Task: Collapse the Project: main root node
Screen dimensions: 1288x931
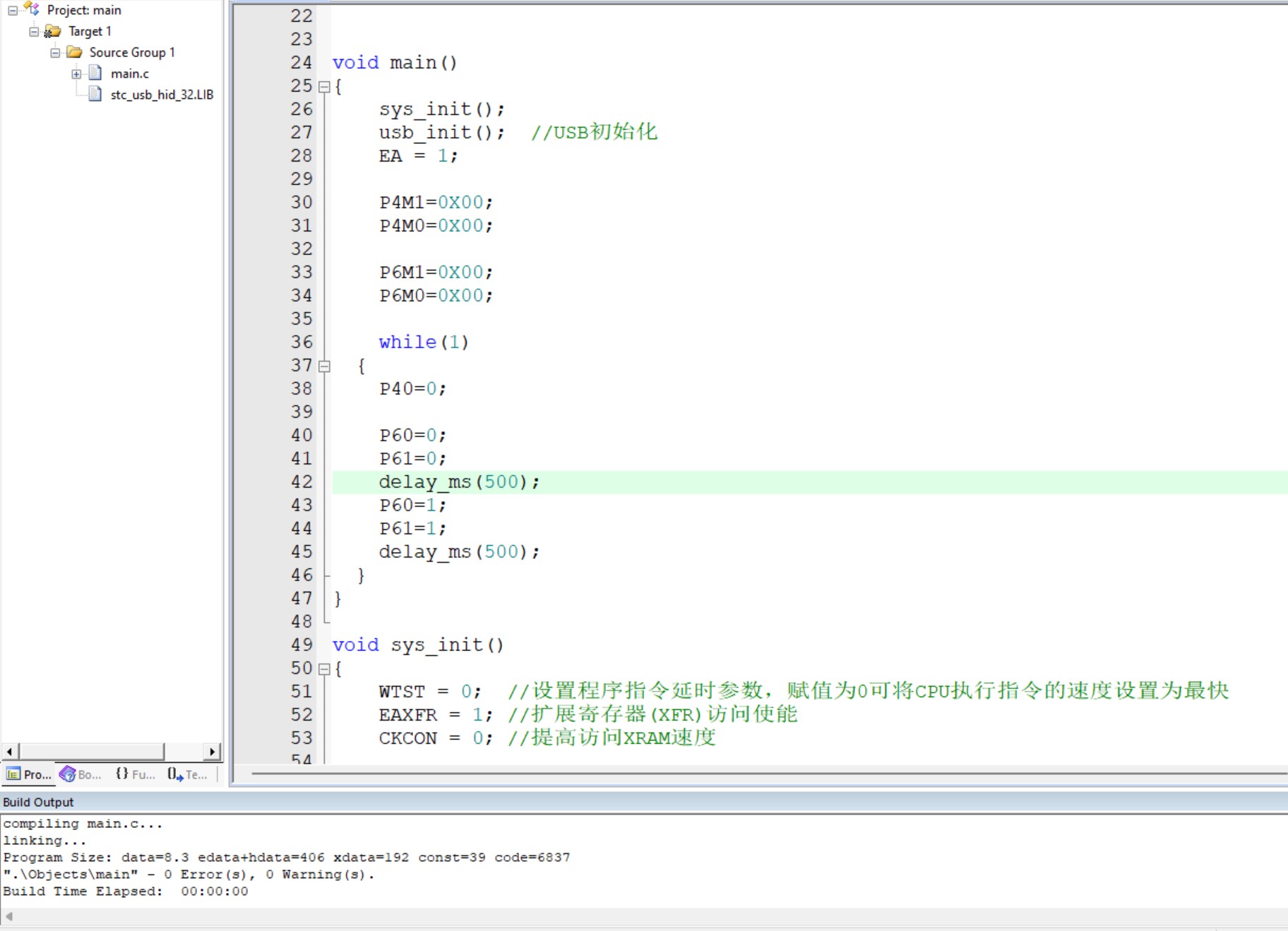Action: click(13, 11)
